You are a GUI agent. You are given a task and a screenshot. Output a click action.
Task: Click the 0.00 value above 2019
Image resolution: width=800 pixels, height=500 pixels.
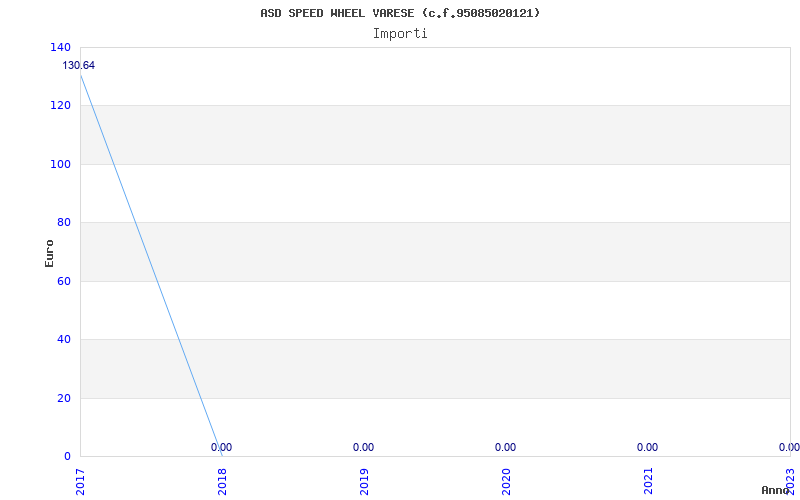coord(363,447)
